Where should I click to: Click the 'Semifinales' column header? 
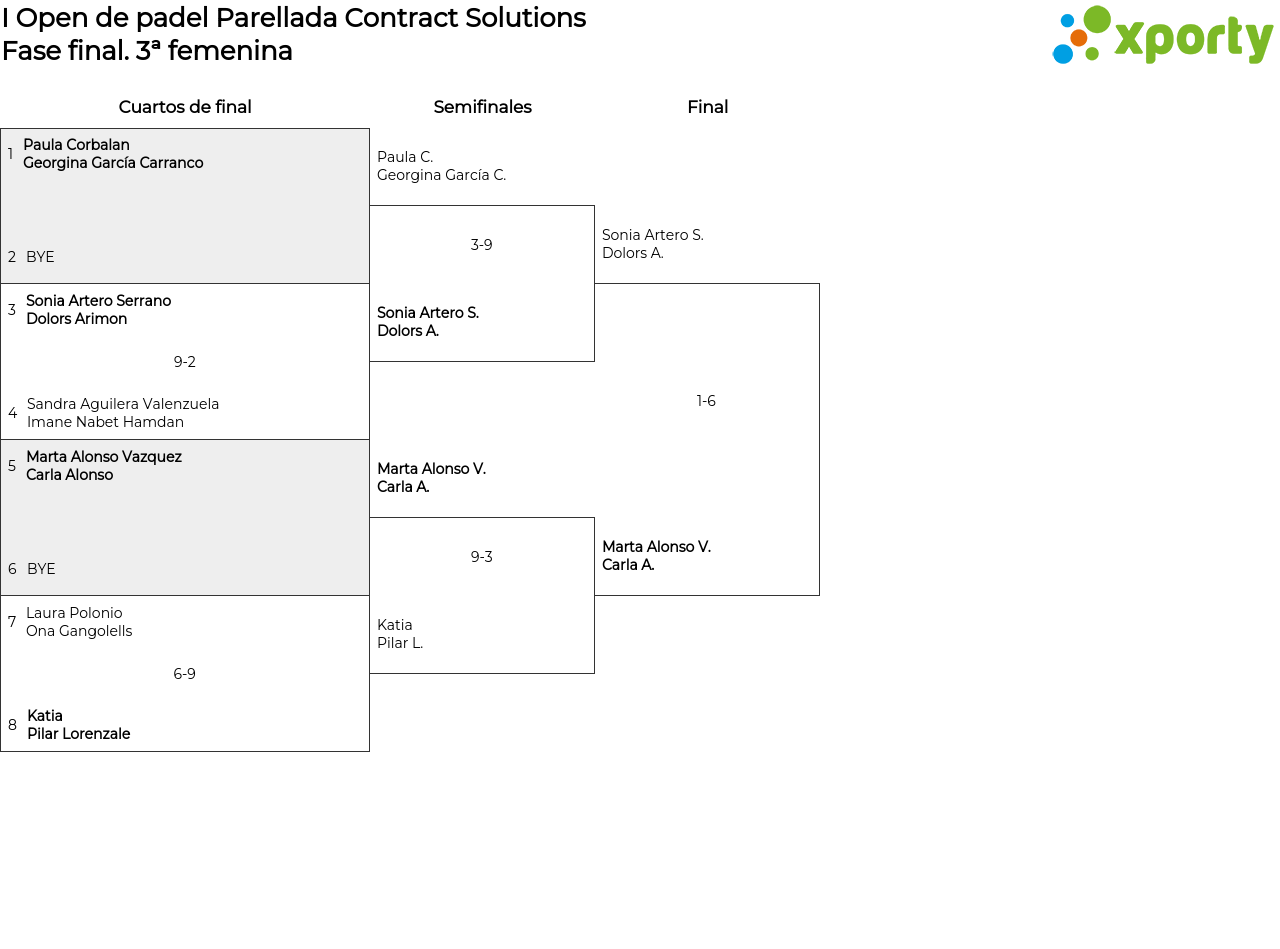[482, 107]
